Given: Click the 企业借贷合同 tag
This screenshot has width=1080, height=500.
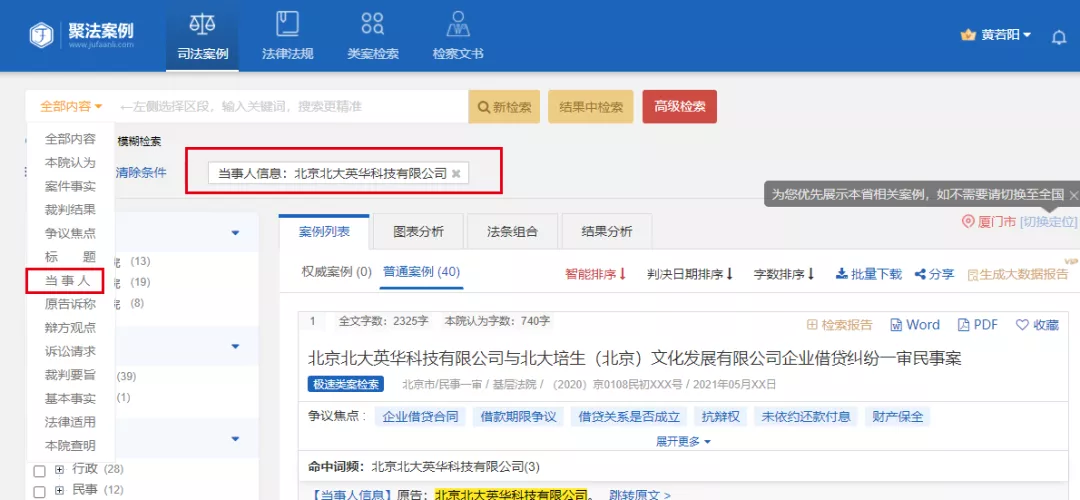Looking at the screenshot, I should point(420,417).
